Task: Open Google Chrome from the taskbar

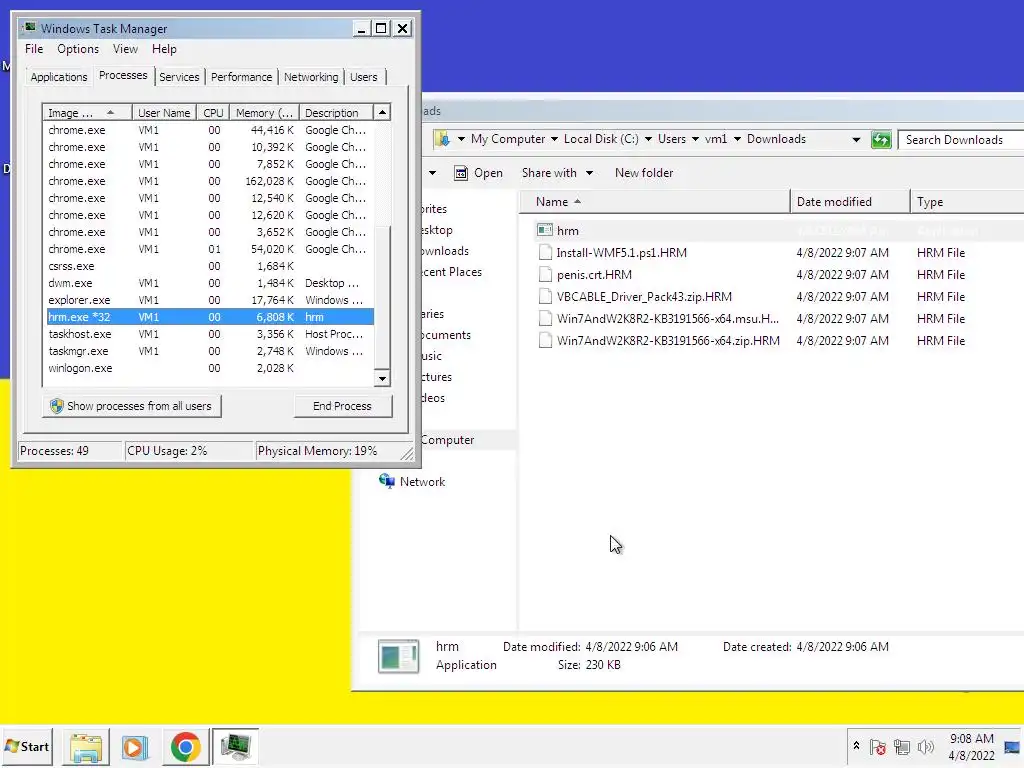Action: [185, 747]
